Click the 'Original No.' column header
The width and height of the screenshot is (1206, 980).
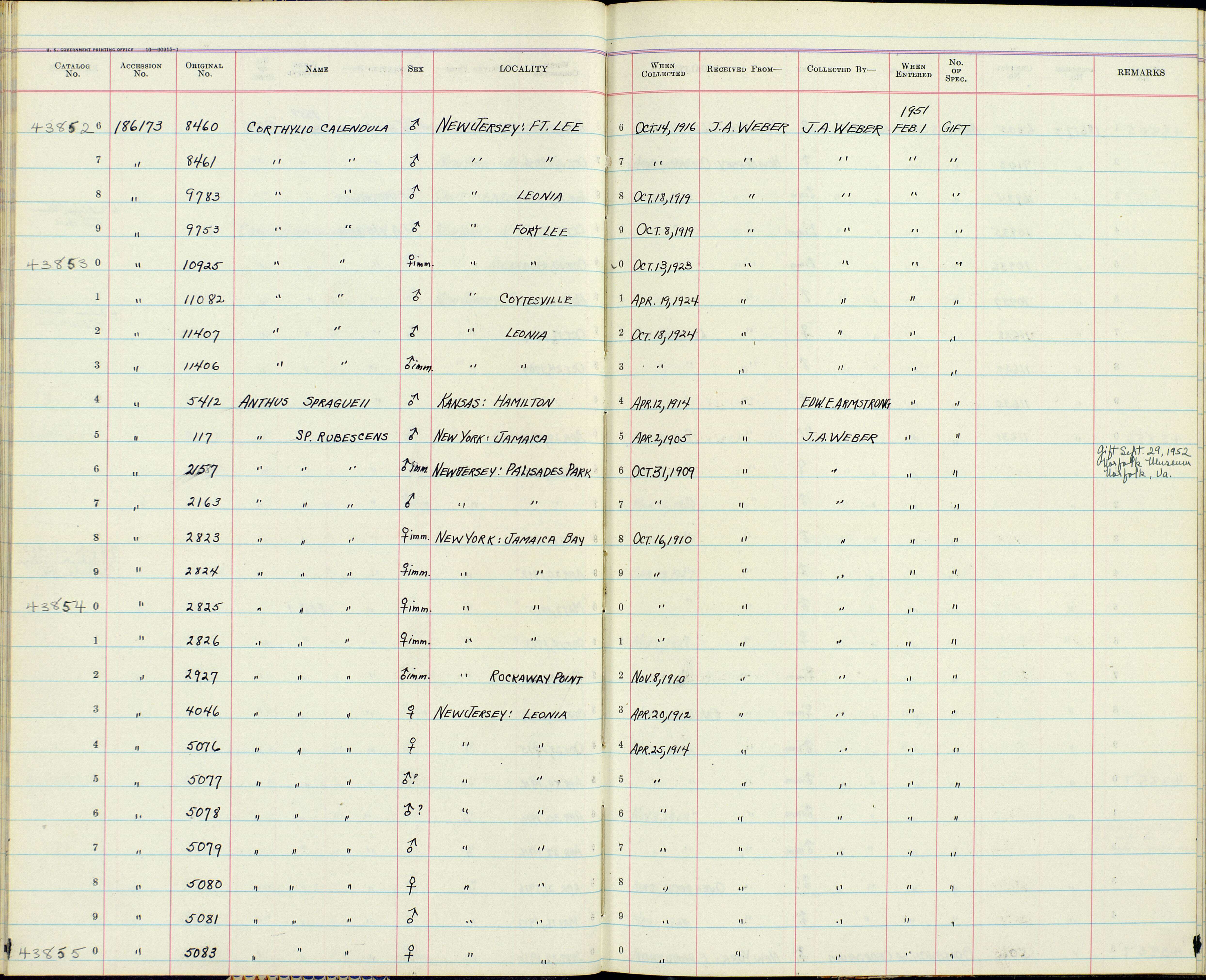pyautogui.click(x=204, y=69)
